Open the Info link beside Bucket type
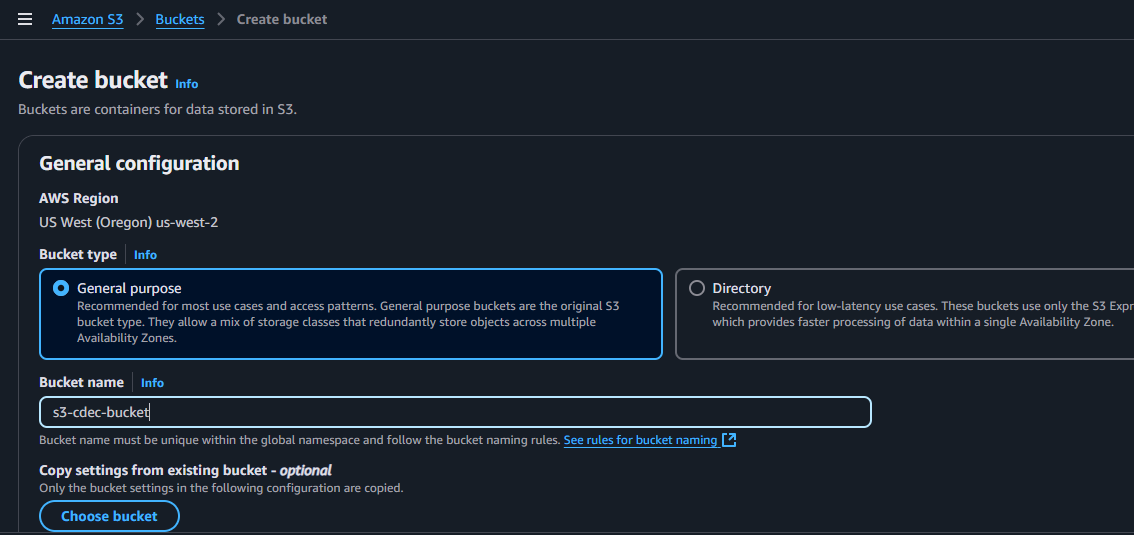Image resolution: width=1134 pixels, height=535 pixels. click(x=145, y=255)
